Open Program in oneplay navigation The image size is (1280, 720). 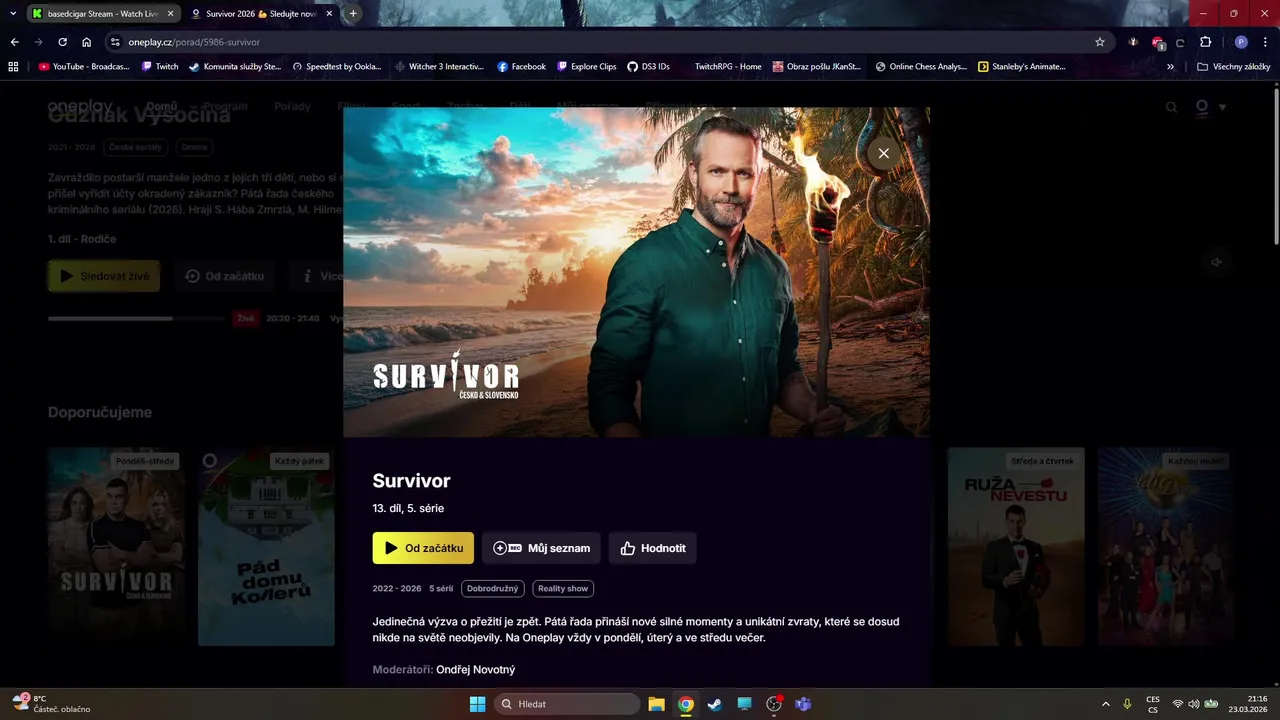pyautogui.click(x=225, y=106)
